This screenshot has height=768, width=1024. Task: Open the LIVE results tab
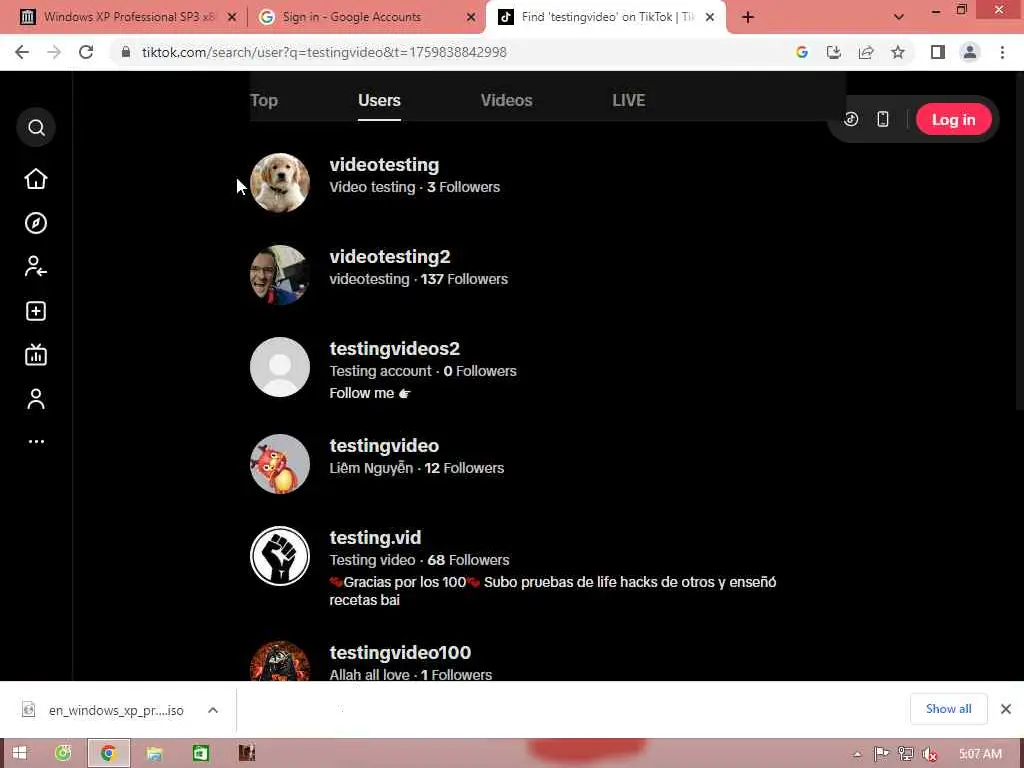coord(628,100)
